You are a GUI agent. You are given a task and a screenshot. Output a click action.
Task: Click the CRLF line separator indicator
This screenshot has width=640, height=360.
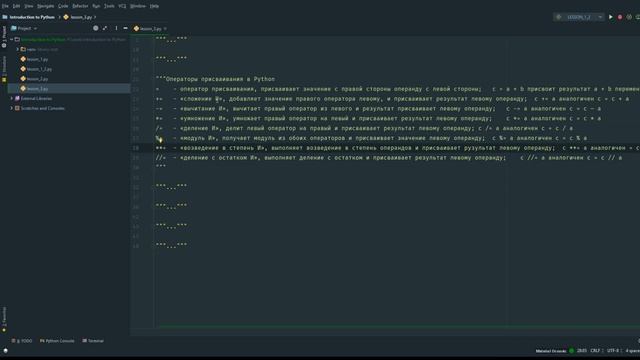596,351
